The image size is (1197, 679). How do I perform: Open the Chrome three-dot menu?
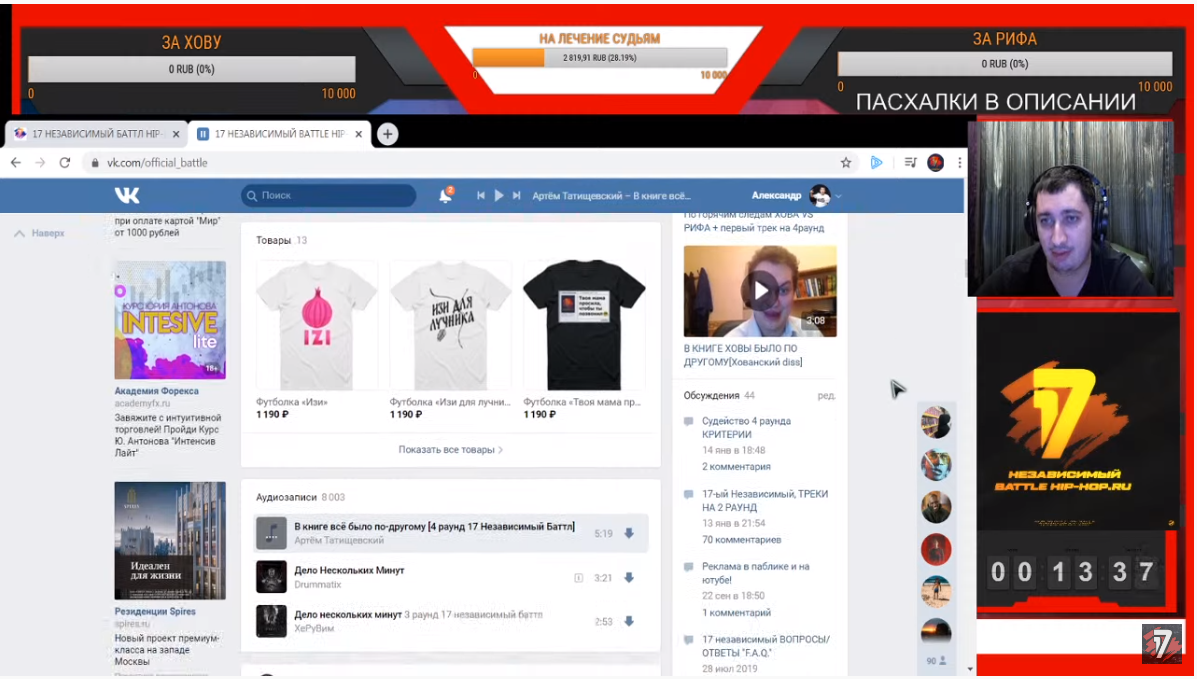point(960,162)
